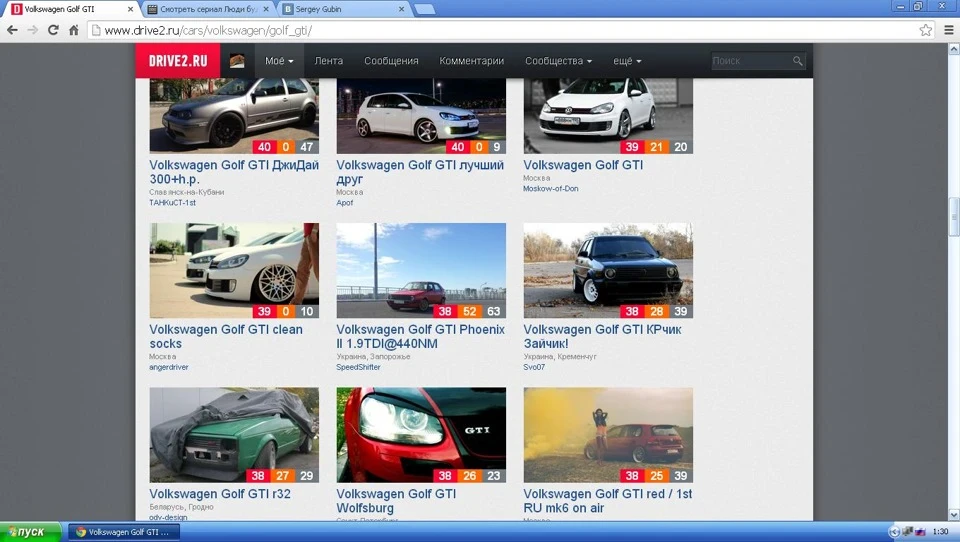Open the browser home page icon
This screenshot has height=542, width=960.
73,30
